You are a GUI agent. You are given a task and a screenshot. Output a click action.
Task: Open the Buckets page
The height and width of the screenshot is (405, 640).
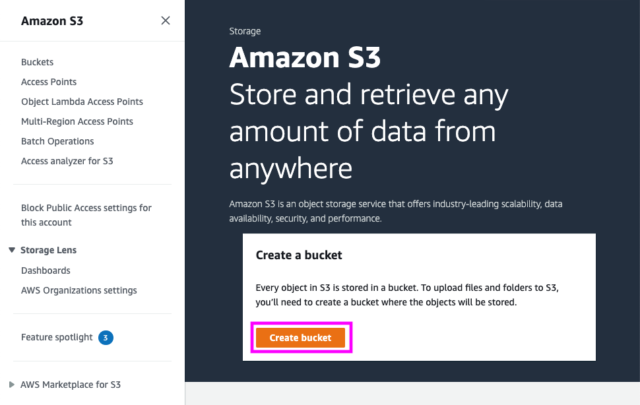(37, 62)
